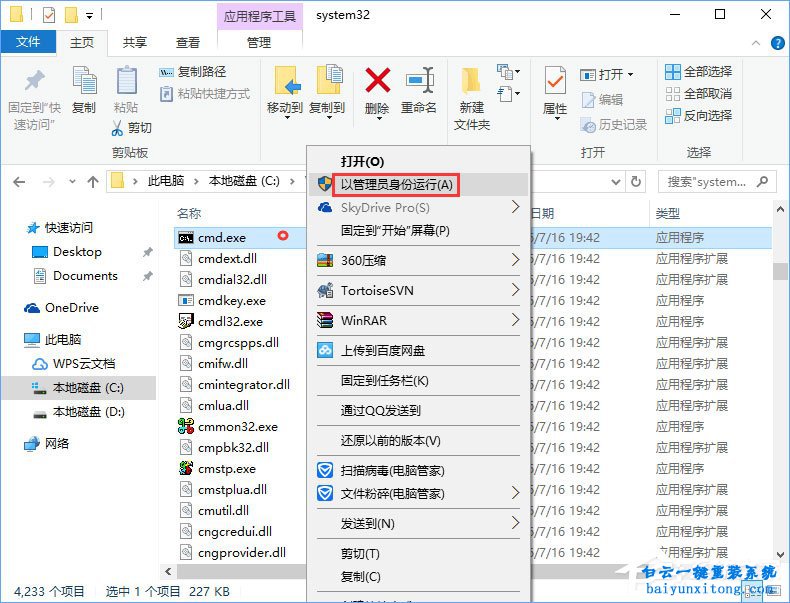Select OneDrive in navigation pane
The image size is (790, 603).
point(72,307)
